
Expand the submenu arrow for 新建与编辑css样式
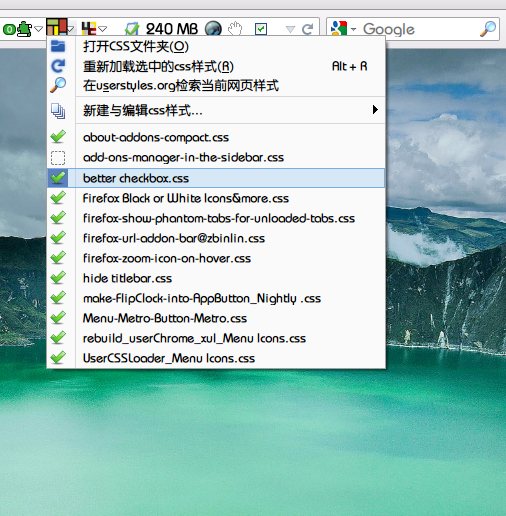(375, 110)
